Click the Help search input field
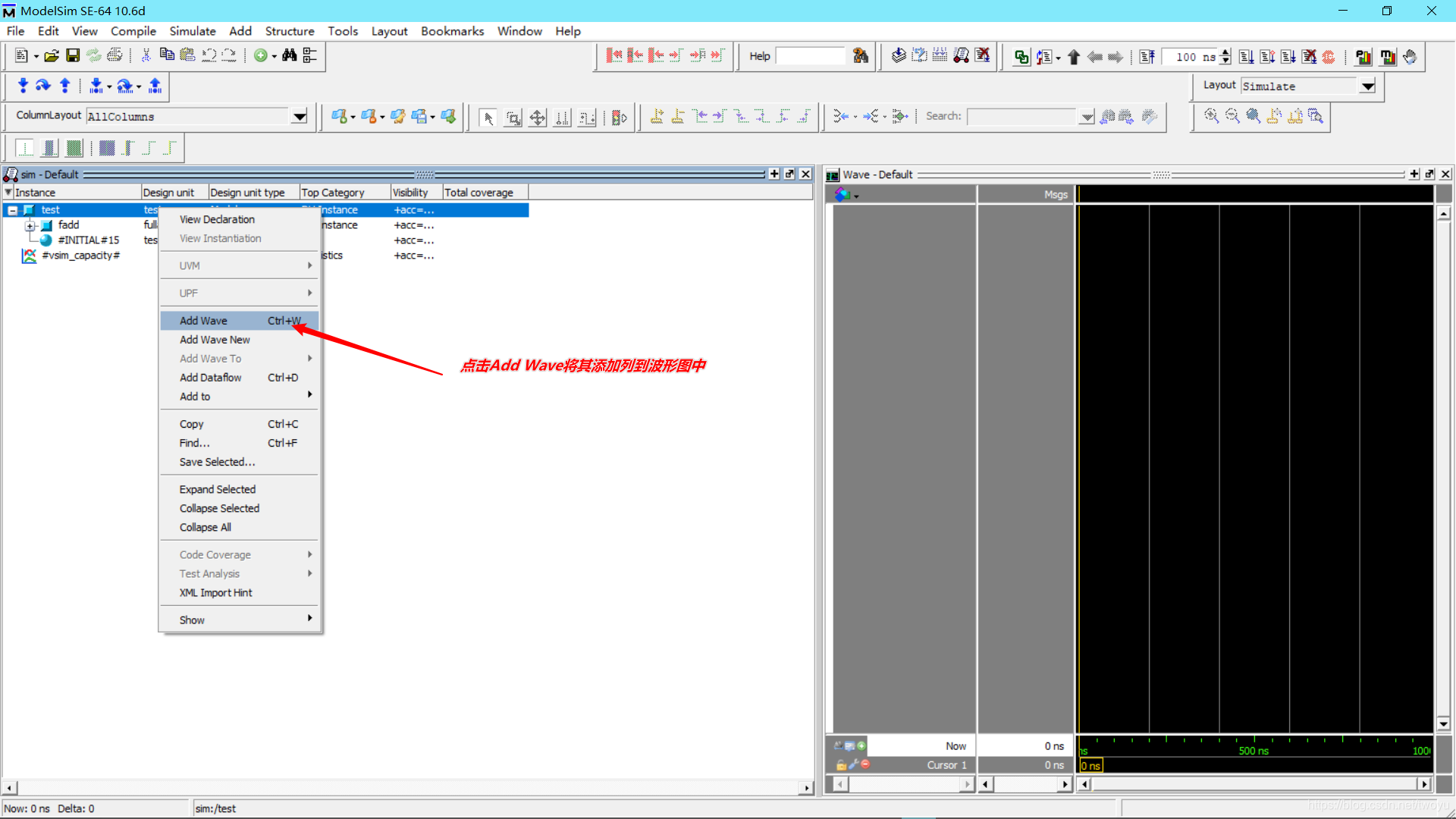The height and width of the screenshot is (819, 1456). point(811,56)
